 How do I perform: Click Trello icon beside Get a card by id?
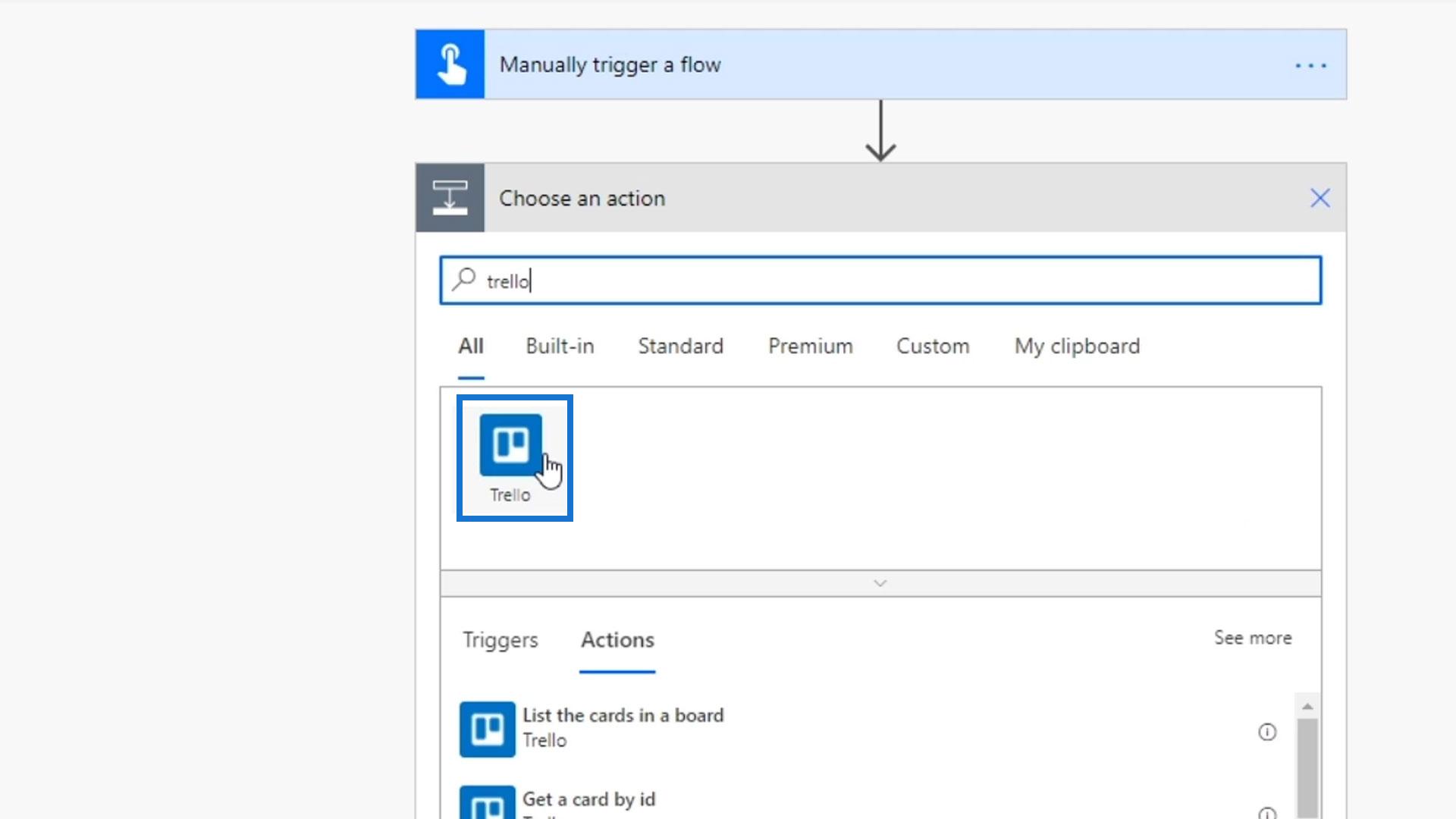[x=487, y=804]
